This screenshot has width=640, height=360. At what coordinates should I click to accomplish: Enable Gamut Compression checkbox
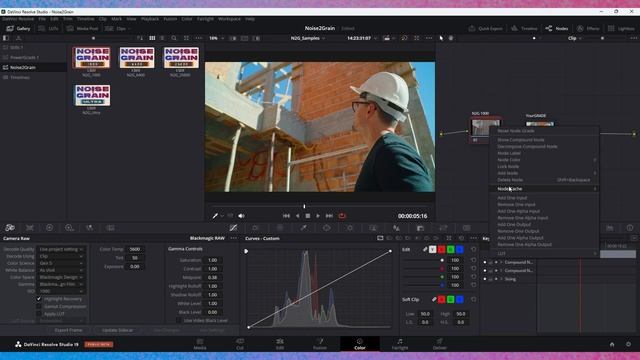coord(39,306)
